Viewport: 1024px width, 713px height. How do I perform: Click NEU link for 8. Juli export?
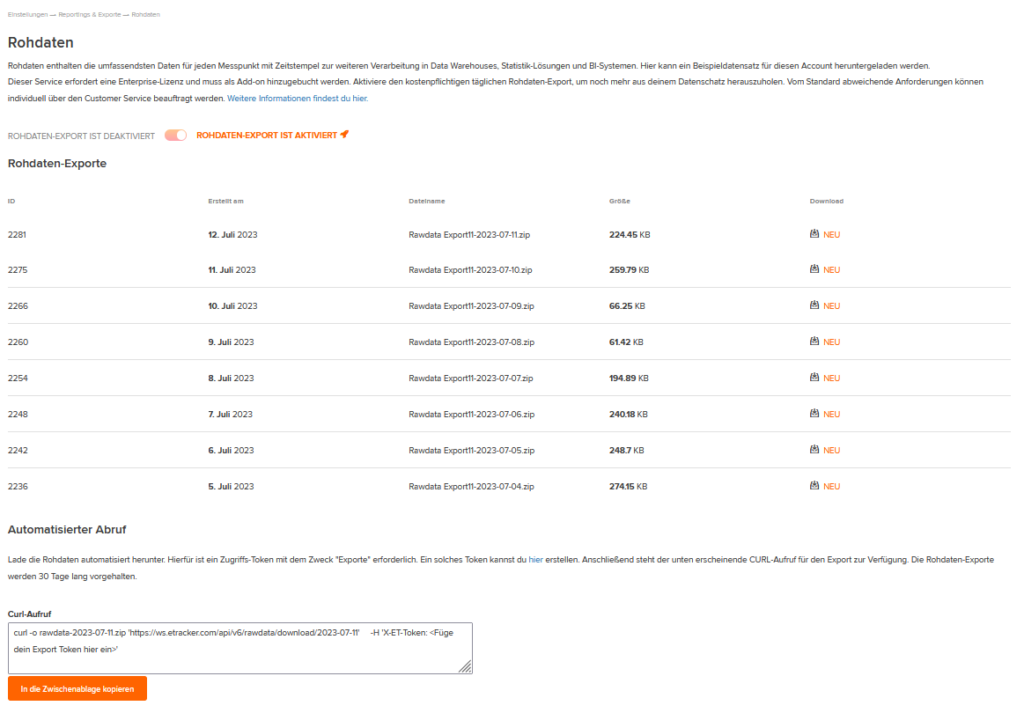831,378
